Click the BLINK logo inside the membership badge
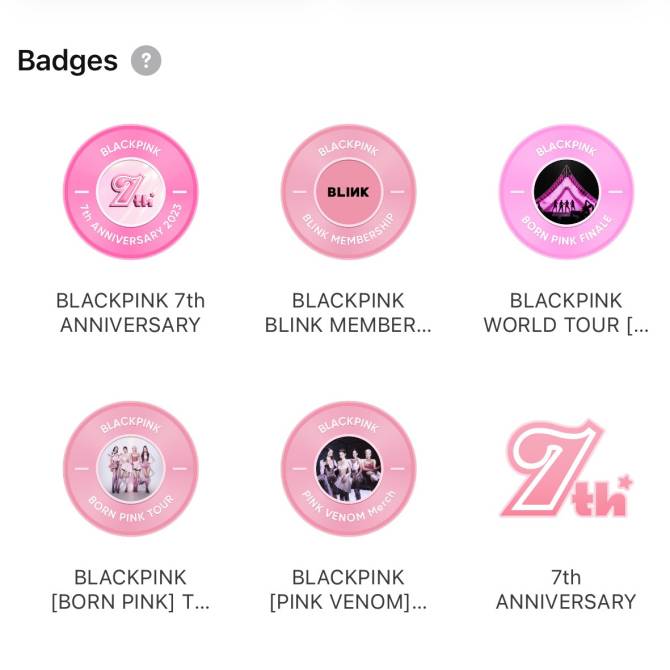 [x=348, y=192]
